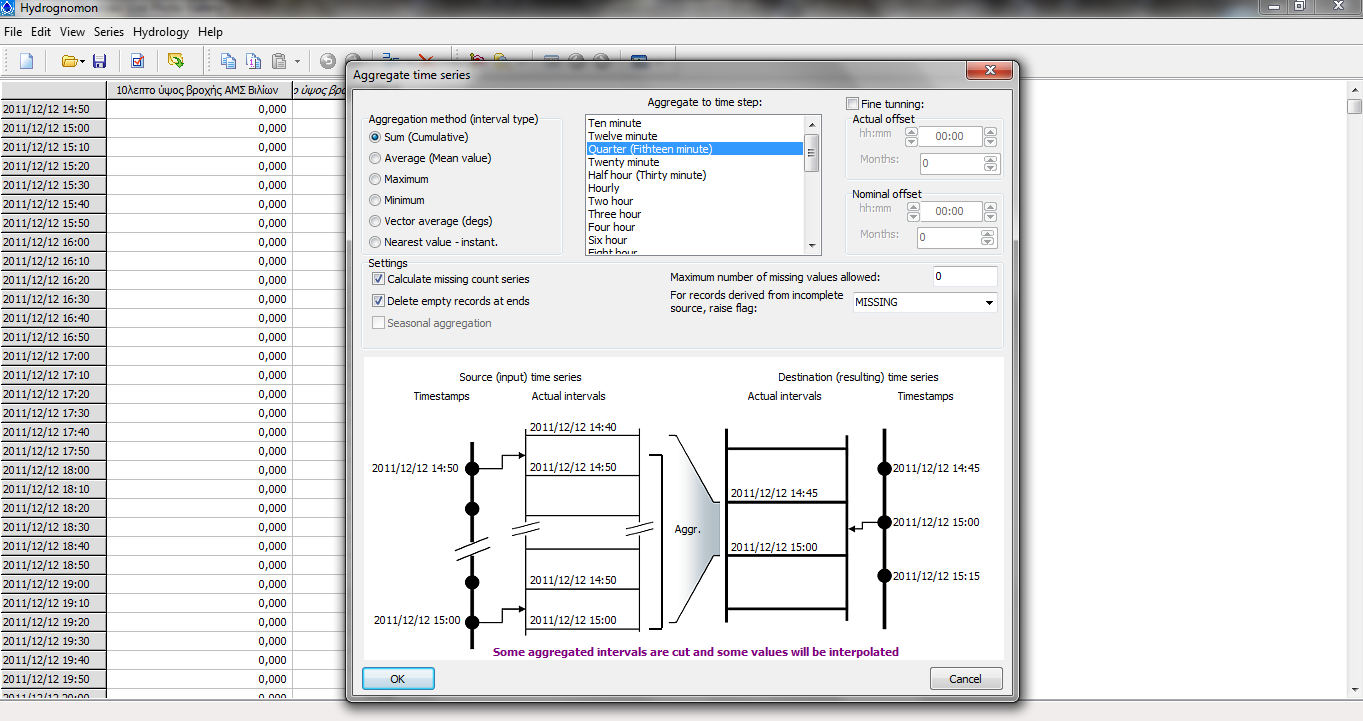
Task: Open the incomplete source flag MISSING dropdown
Action: click(x=925, y=302)
